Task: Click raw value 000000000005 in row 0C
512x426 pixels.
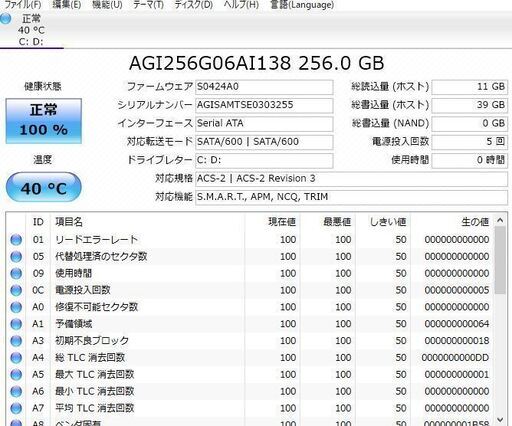Action: coord(457,290)
